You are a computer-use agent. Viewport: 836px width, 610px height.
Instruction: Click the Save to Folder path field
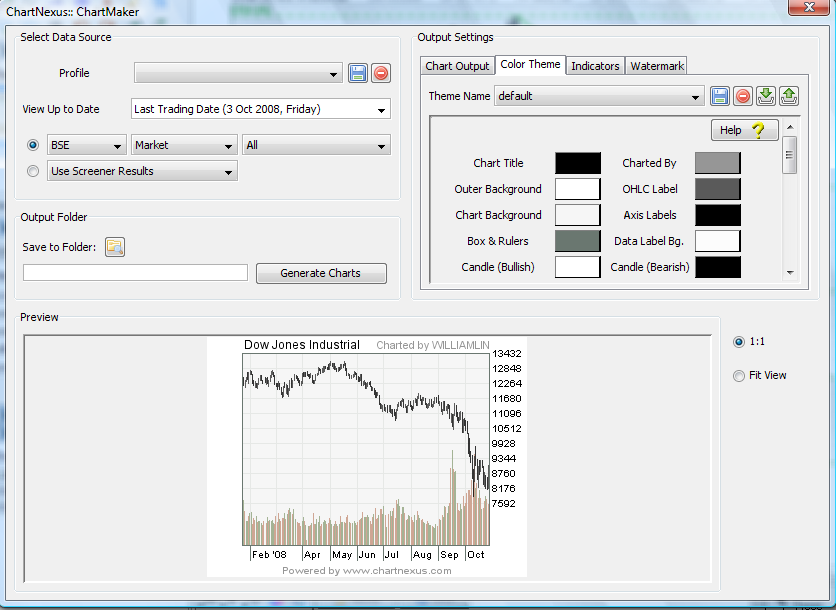[135, 273]
